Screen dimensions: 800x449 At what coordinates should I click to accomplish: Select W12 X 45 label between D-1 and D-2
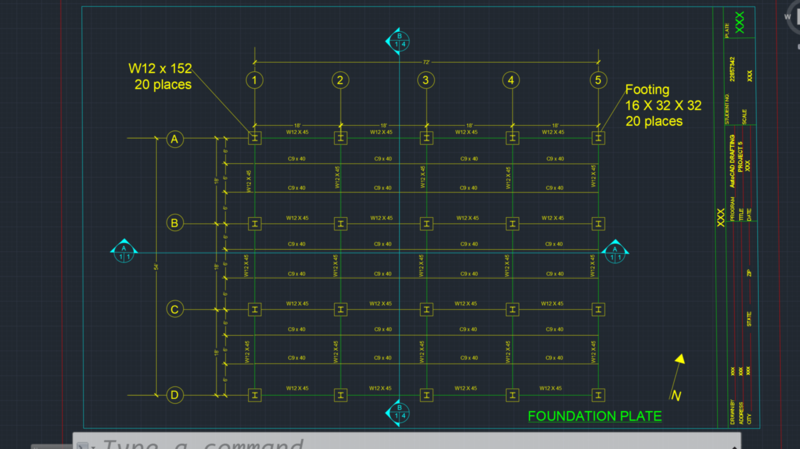pos(297,388)
